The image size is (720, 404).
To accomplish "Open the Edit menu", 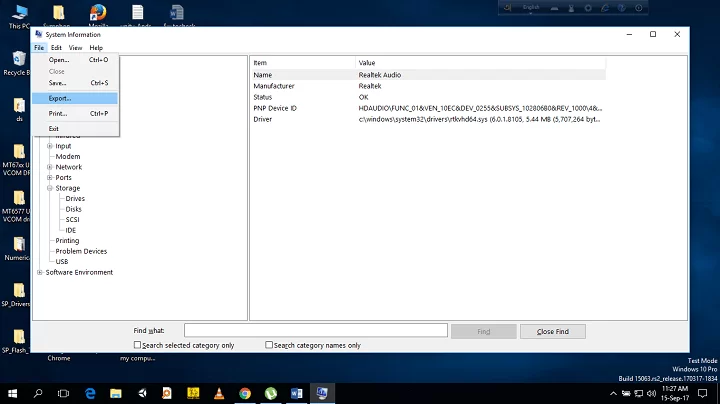I will point(56,48).
